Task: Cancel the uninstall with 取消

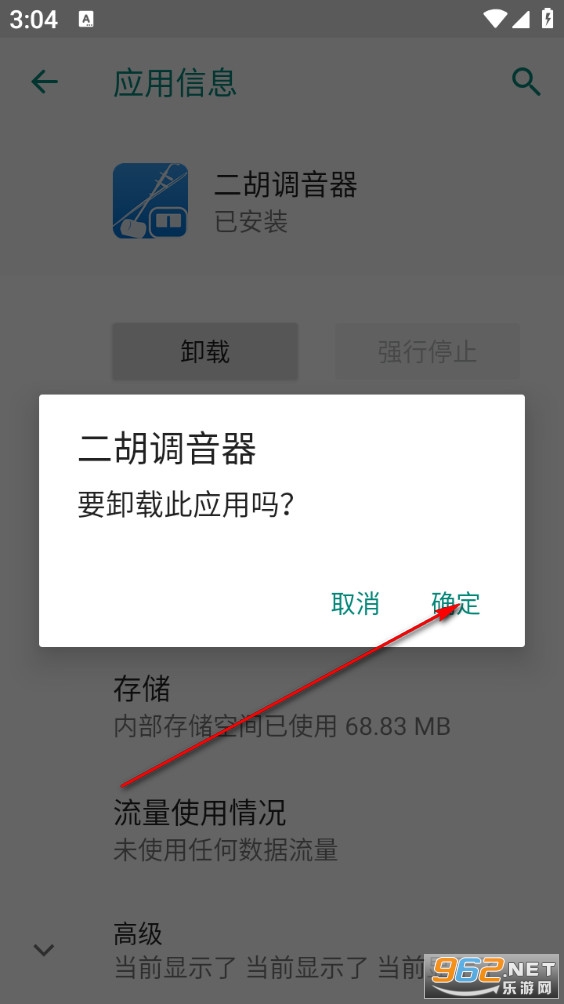Action: 355,603
